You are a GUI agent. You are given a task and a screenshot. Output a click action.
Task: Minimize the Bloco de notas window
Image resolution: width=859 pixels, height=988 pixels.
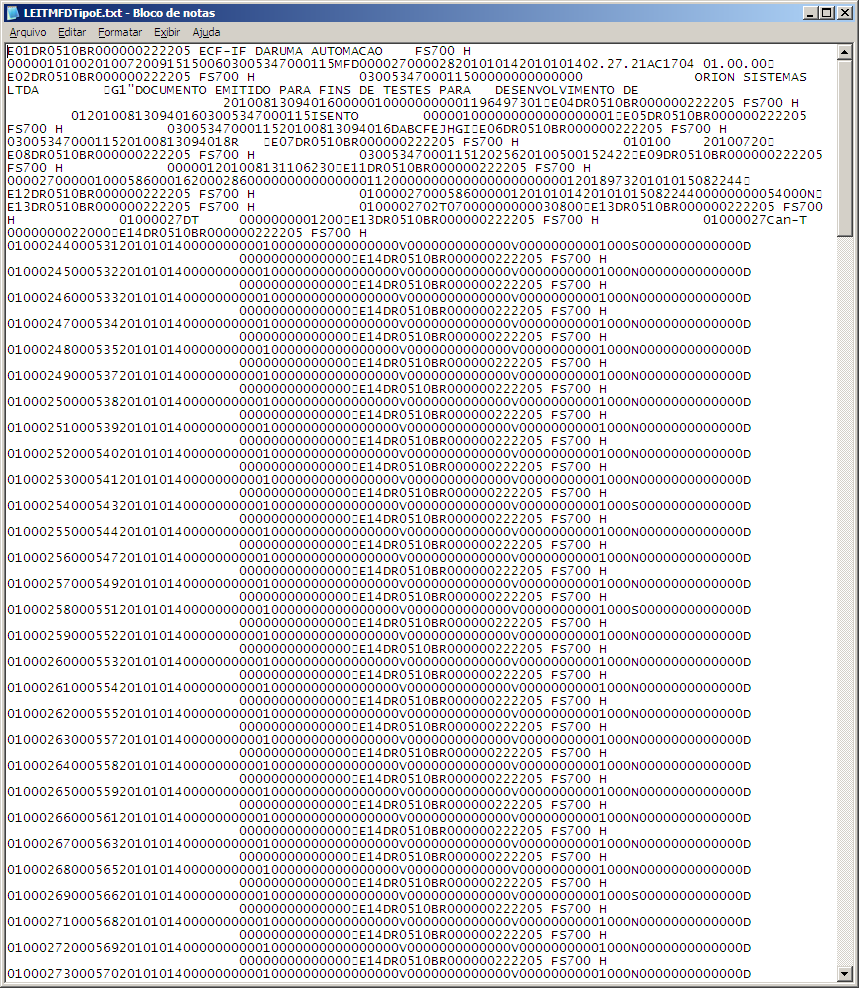[x=809, y=13]
